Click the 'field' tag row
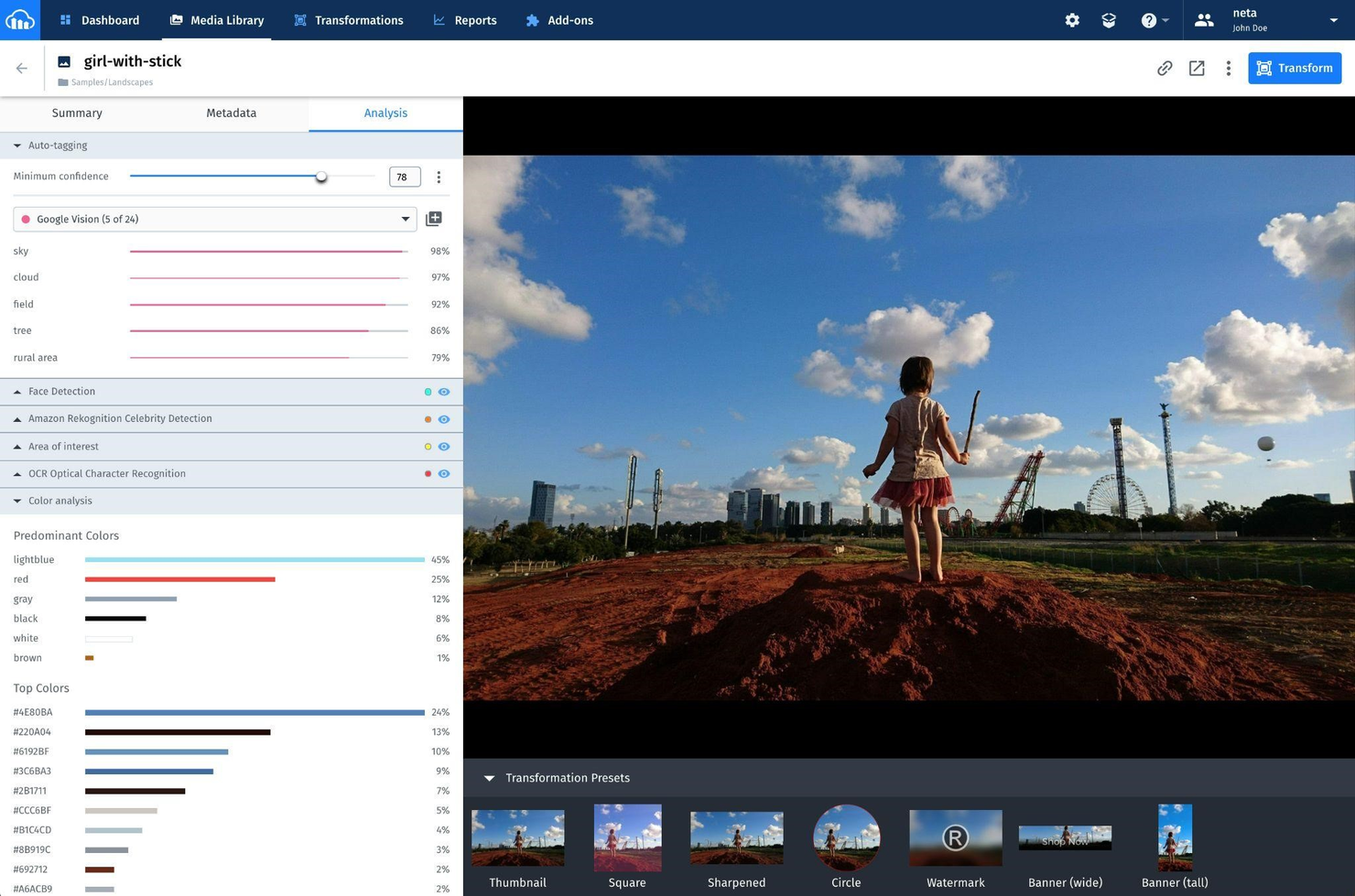 tap(231, 304)
